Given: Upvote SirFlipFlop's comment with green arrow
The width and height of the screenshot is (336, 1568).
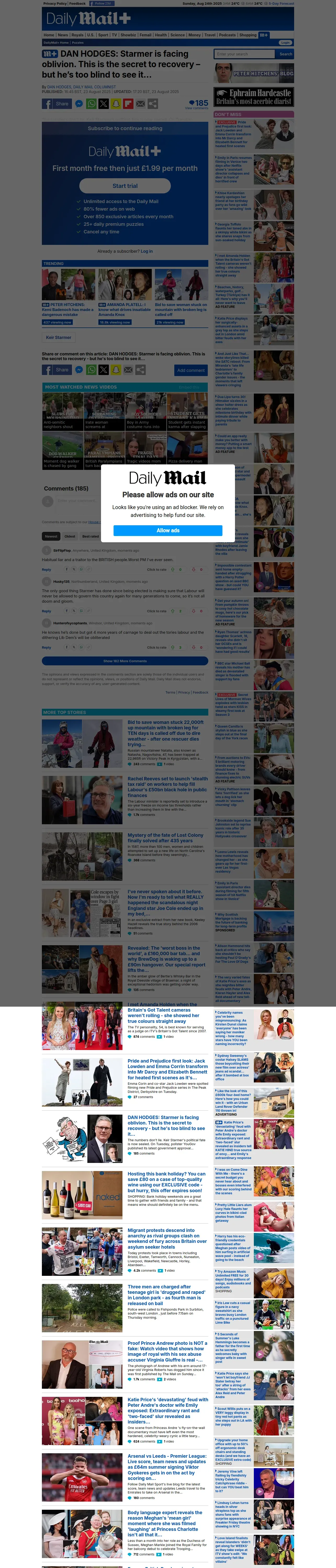Looking at the screenshot, I should [x=172, y=570].
